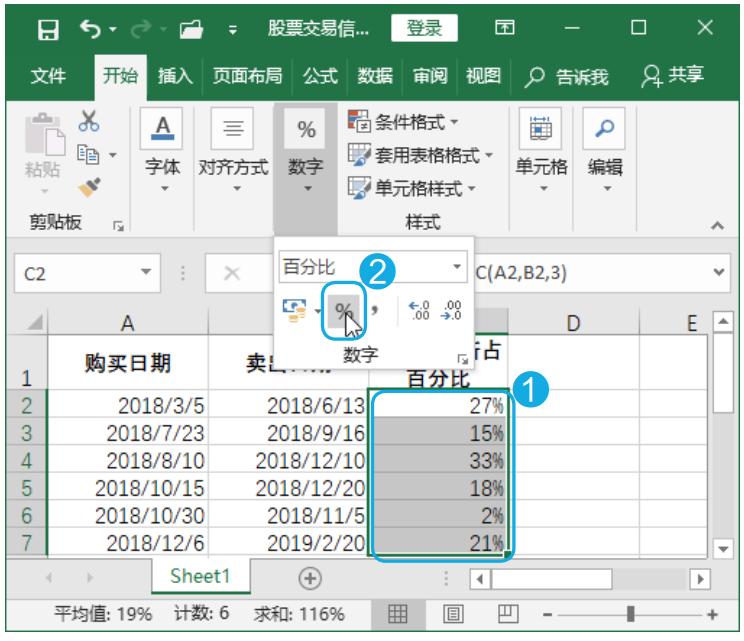Viewport: 744px width, 641px height.
Task: Open the 页面布局 tab
Action: (247, 76)
